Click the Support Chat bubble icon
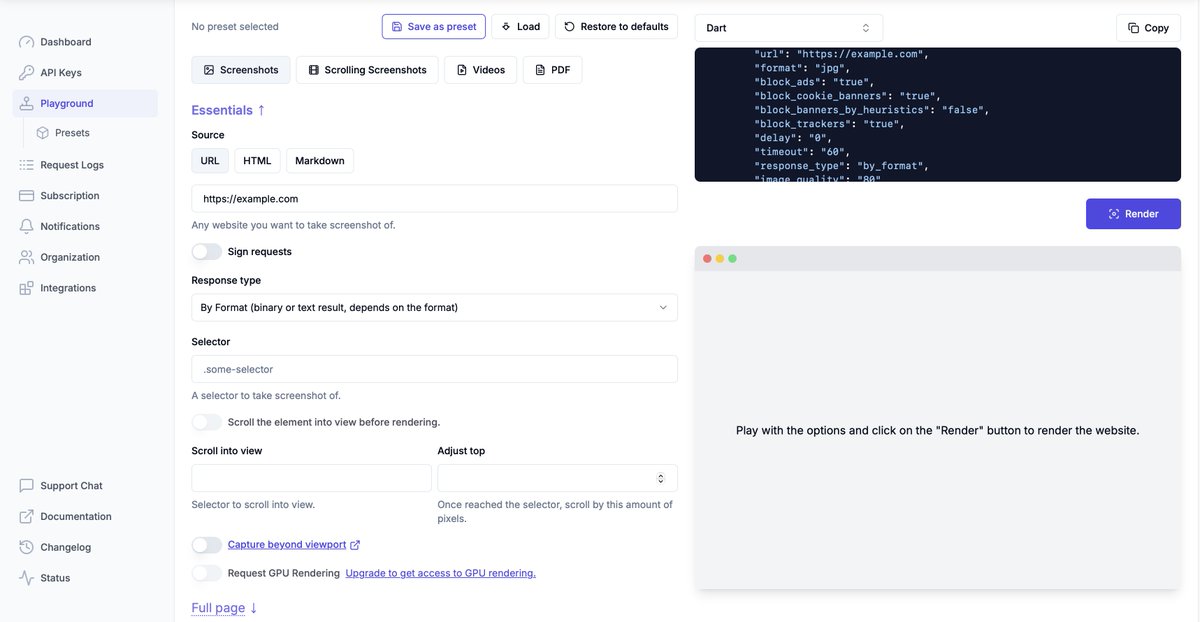The image size is (1200, 622). [x=26, y=486]
